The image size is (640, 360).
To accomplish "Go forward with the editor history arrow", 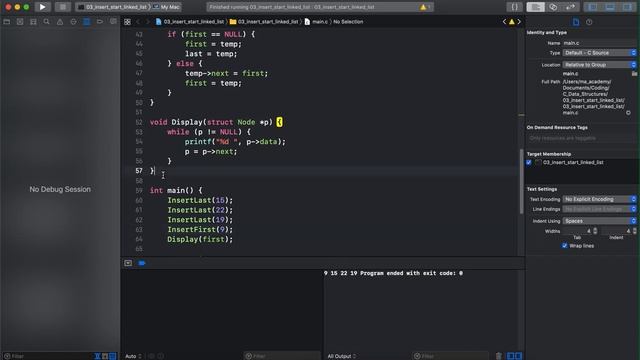I will click(147, 22).
